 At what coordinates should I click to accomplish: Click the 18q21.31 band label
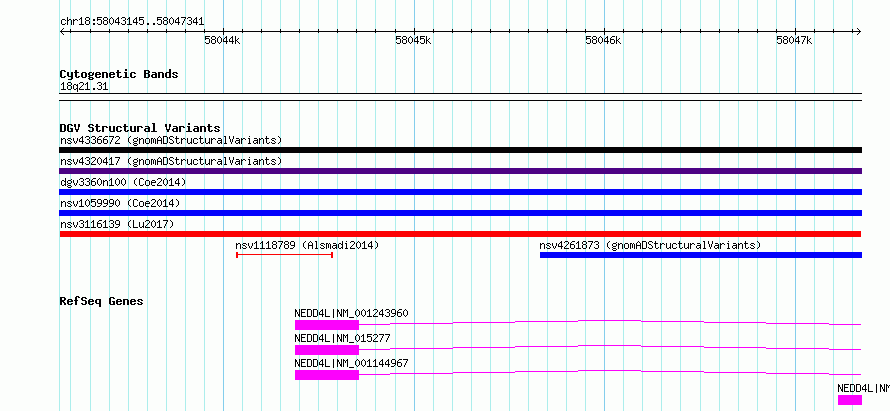click(84, 87)
